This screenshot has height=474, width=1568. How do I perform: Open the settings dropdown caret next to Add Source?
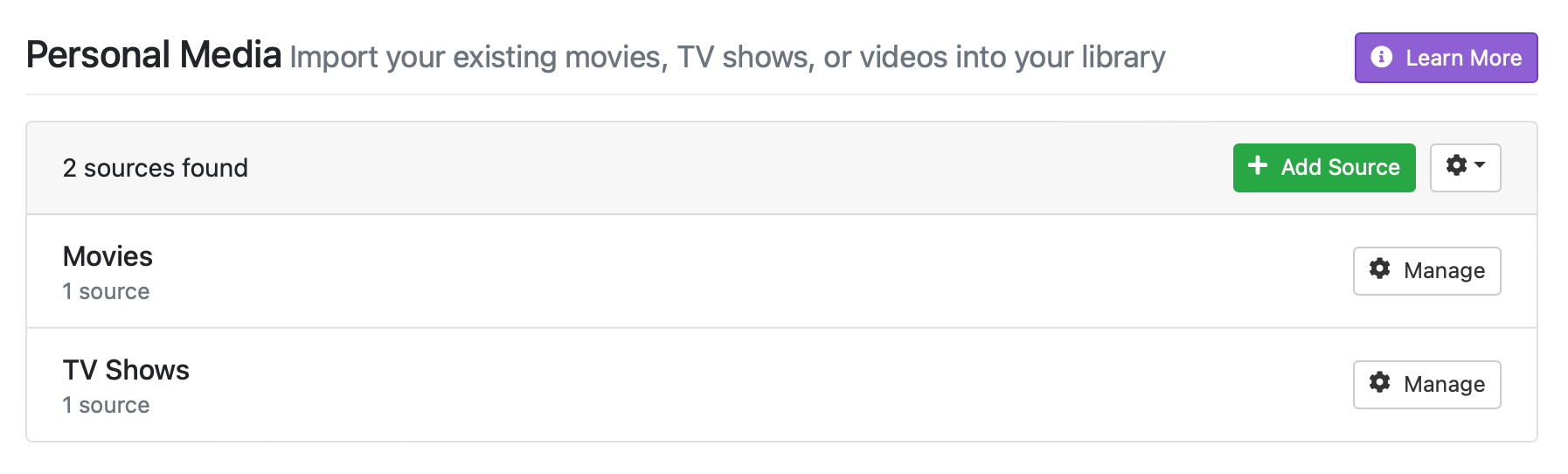click(x=1480, y=165)
